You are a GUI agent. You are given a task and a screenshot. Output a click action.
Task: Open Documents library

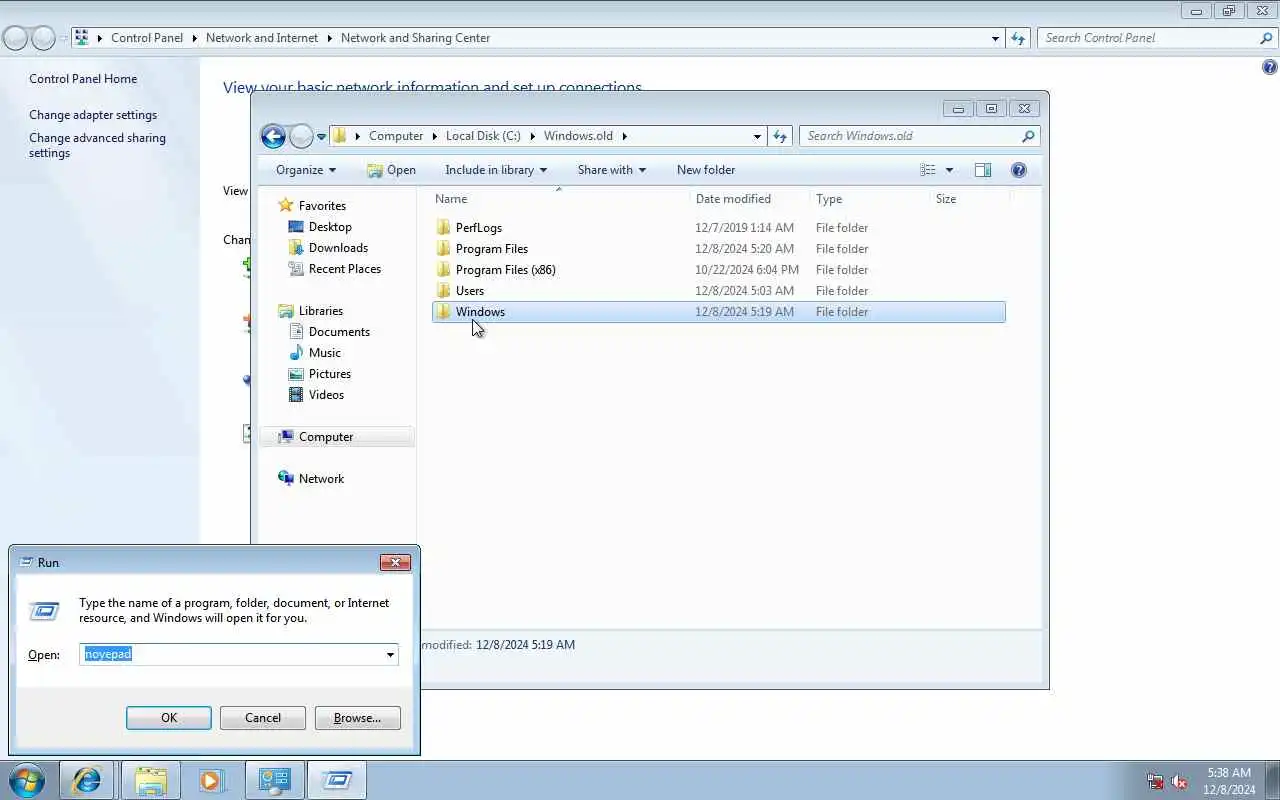pos(339,332)
